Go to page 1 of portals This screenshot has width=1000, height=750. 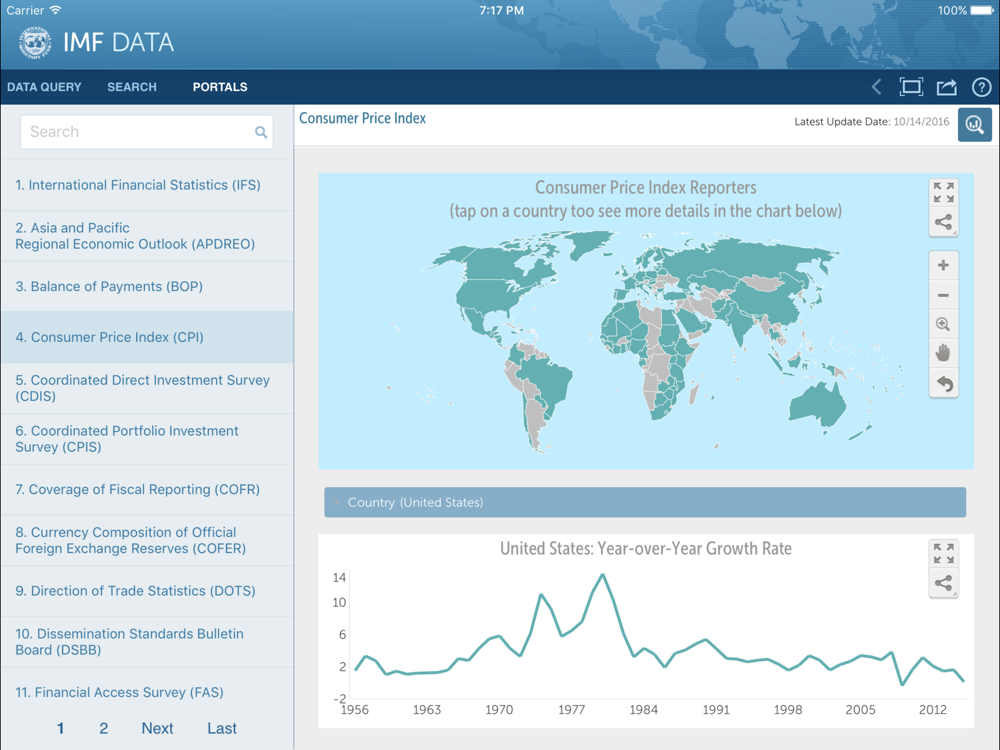(61, 728)
